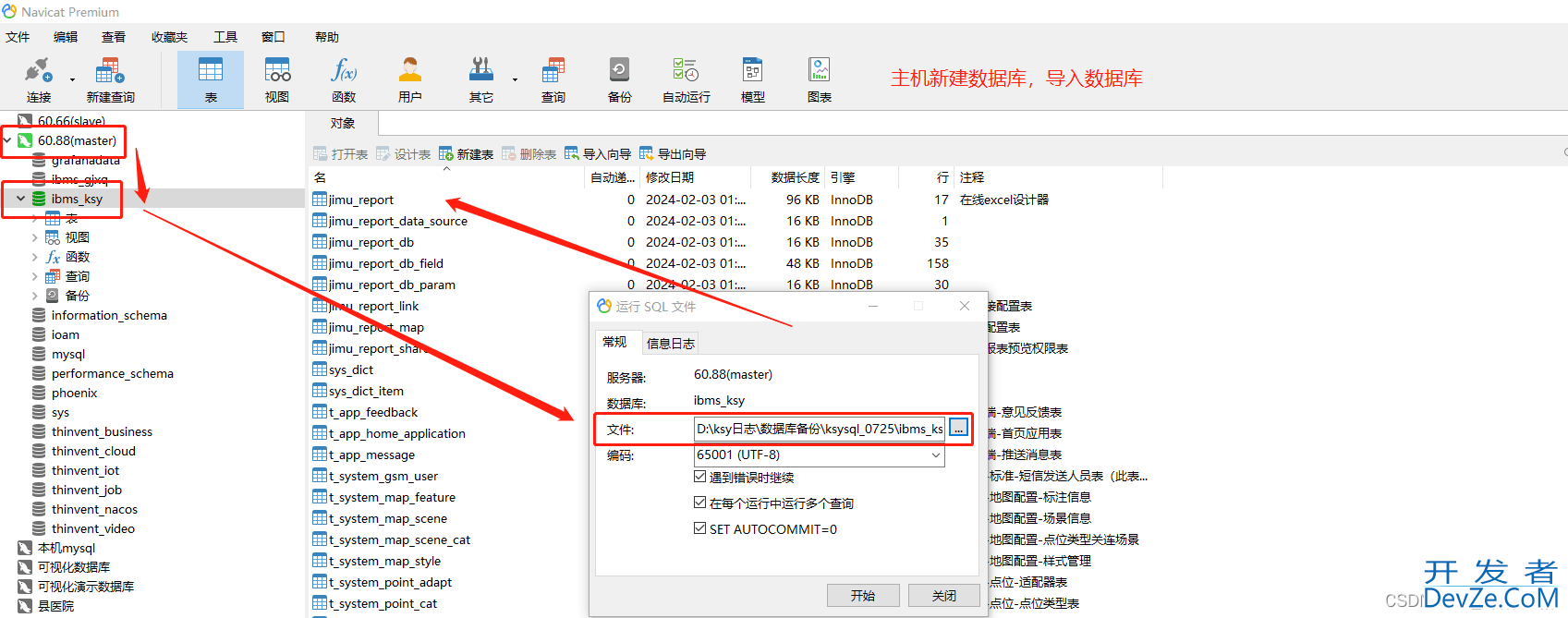Expand the 视图 tree node

(35, 237)
